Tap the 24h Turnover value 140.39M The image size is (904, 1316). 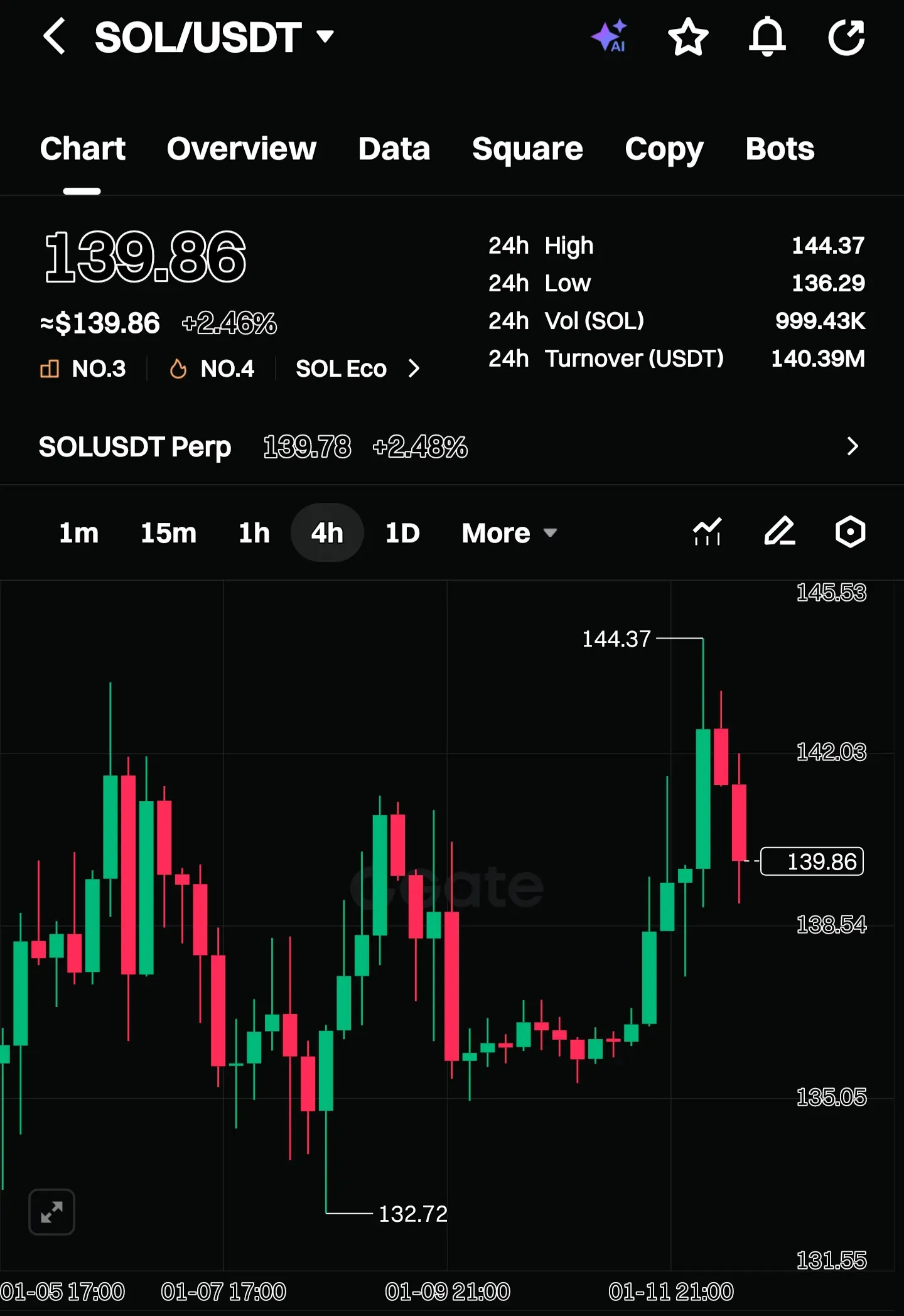pos(818,359)
